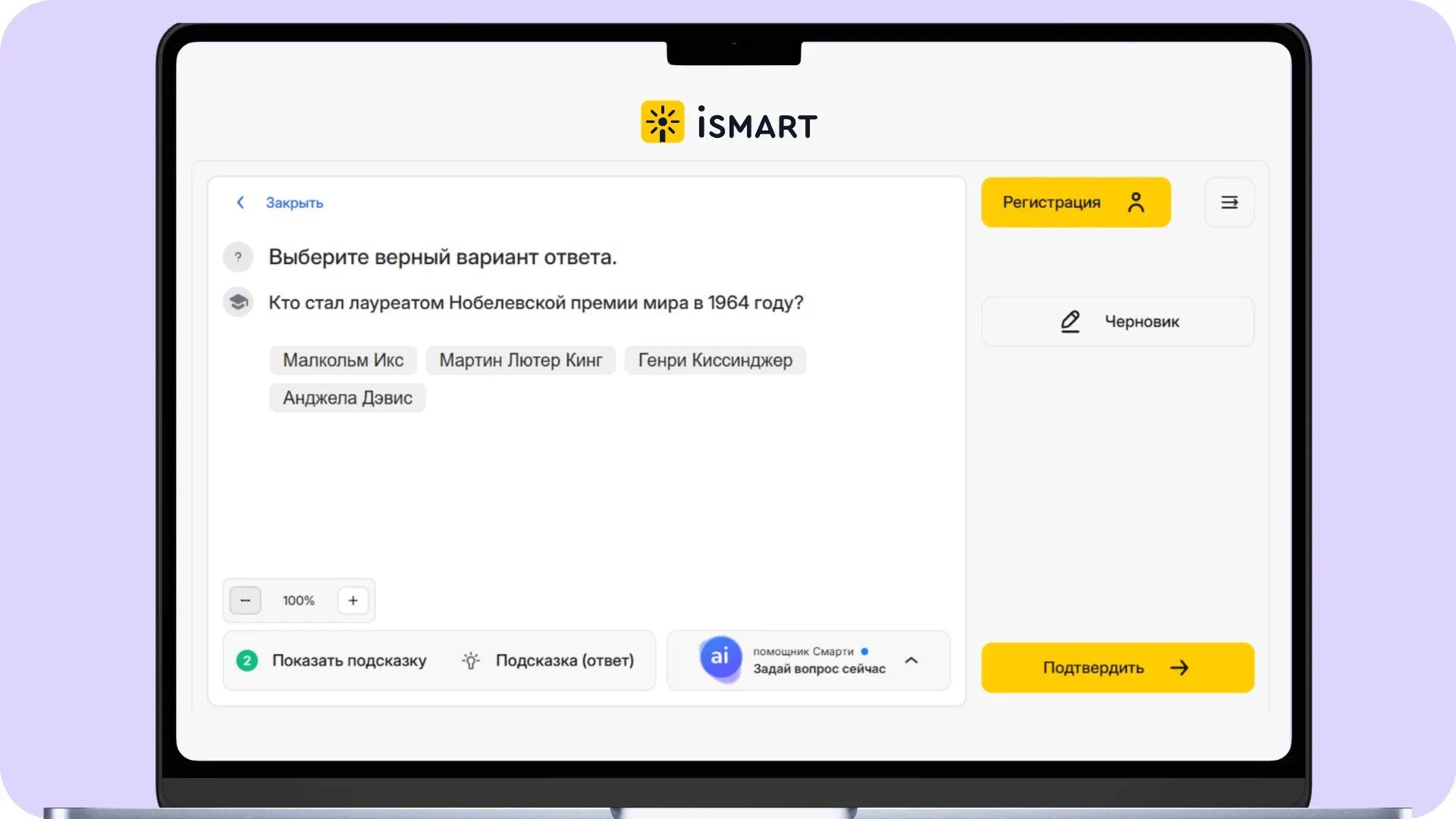Select the answer Мартин Лютер Кинг

521,360
